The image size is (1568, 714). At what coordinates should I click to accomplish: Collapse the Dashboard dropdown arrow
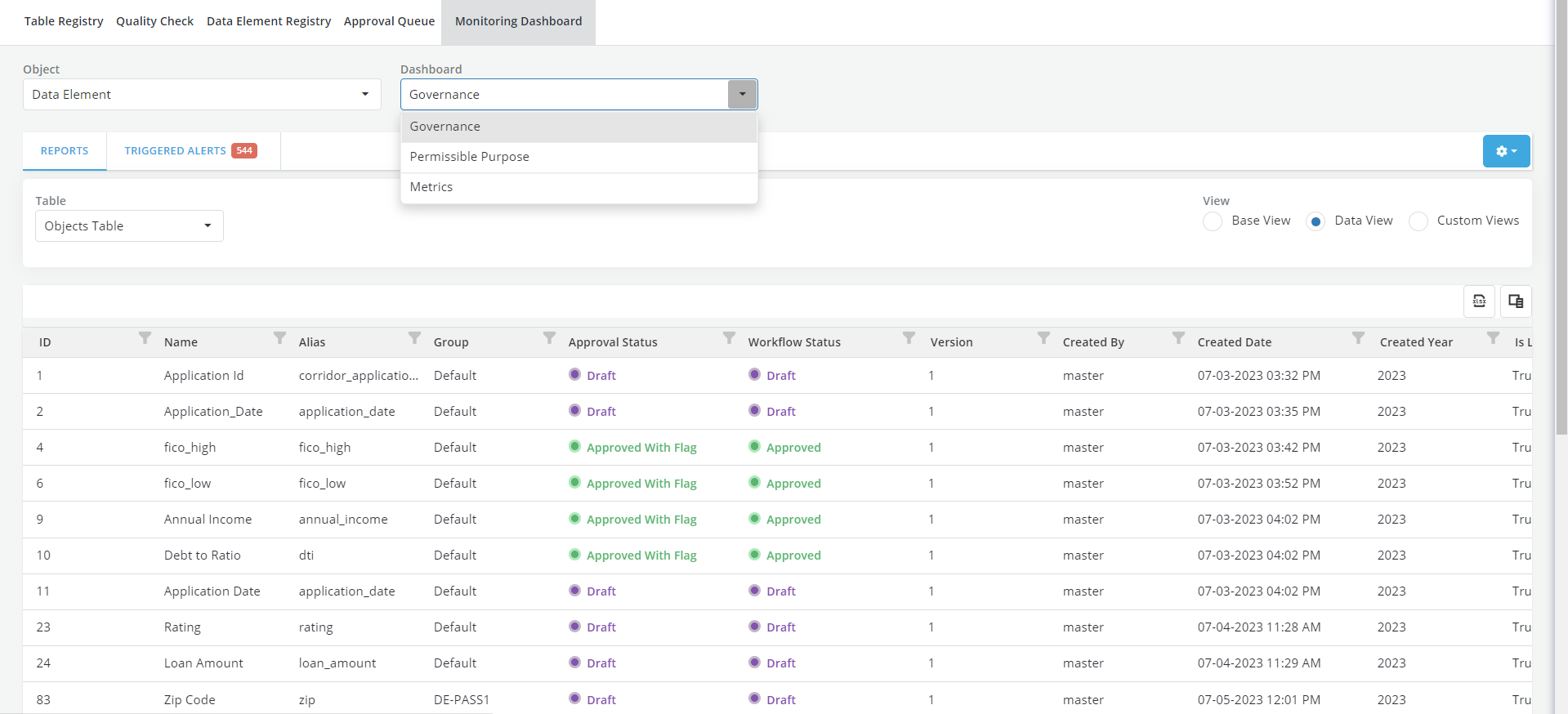click(x=742, y=95)
